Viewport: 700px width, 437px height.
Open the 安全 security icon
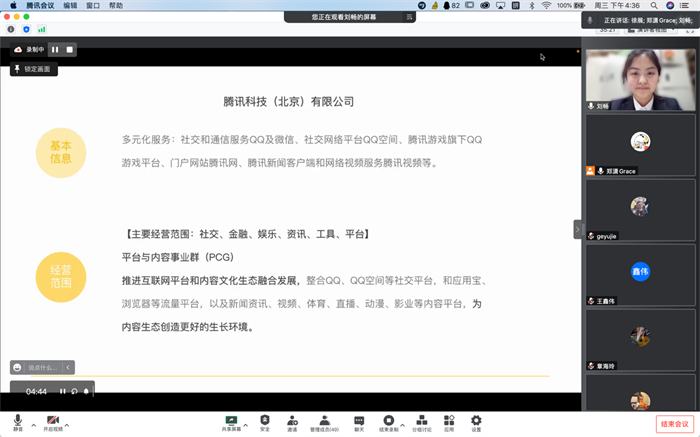(265, 421)
